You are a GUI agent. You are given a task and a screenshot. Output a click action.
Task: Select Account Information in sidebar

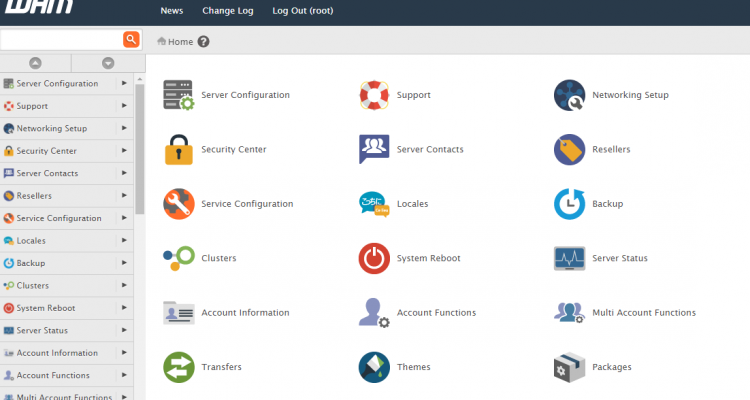[x=58, y=353]
